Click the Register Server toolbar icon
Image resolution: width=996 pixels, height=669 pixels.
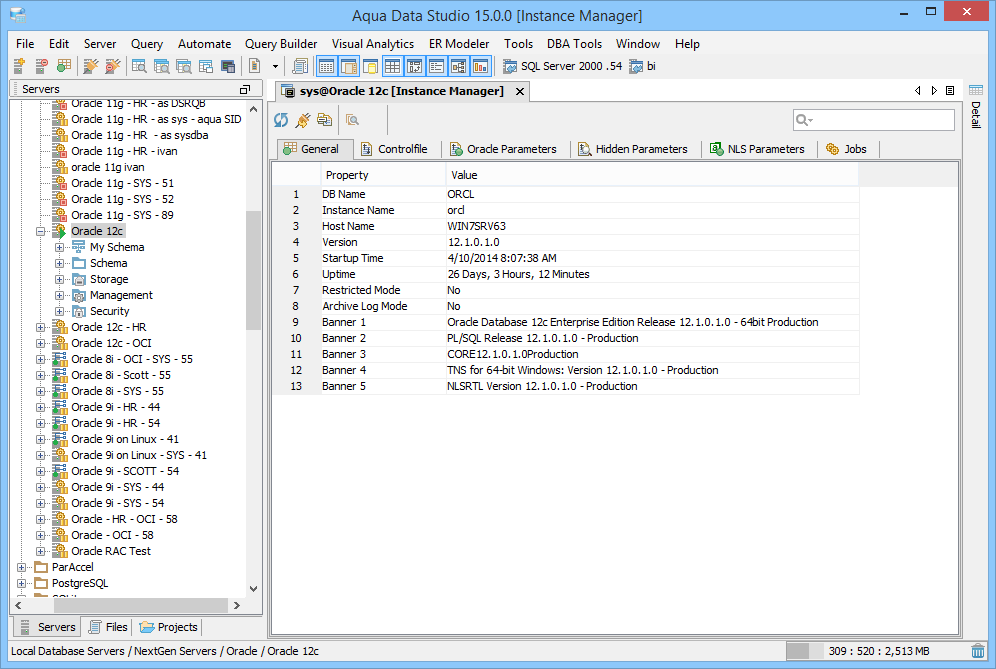click(19, 65)
